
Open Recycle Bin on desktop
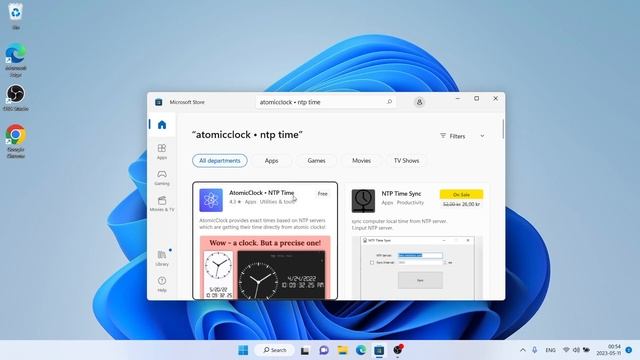pyautogui.click(x=16, y=16)
